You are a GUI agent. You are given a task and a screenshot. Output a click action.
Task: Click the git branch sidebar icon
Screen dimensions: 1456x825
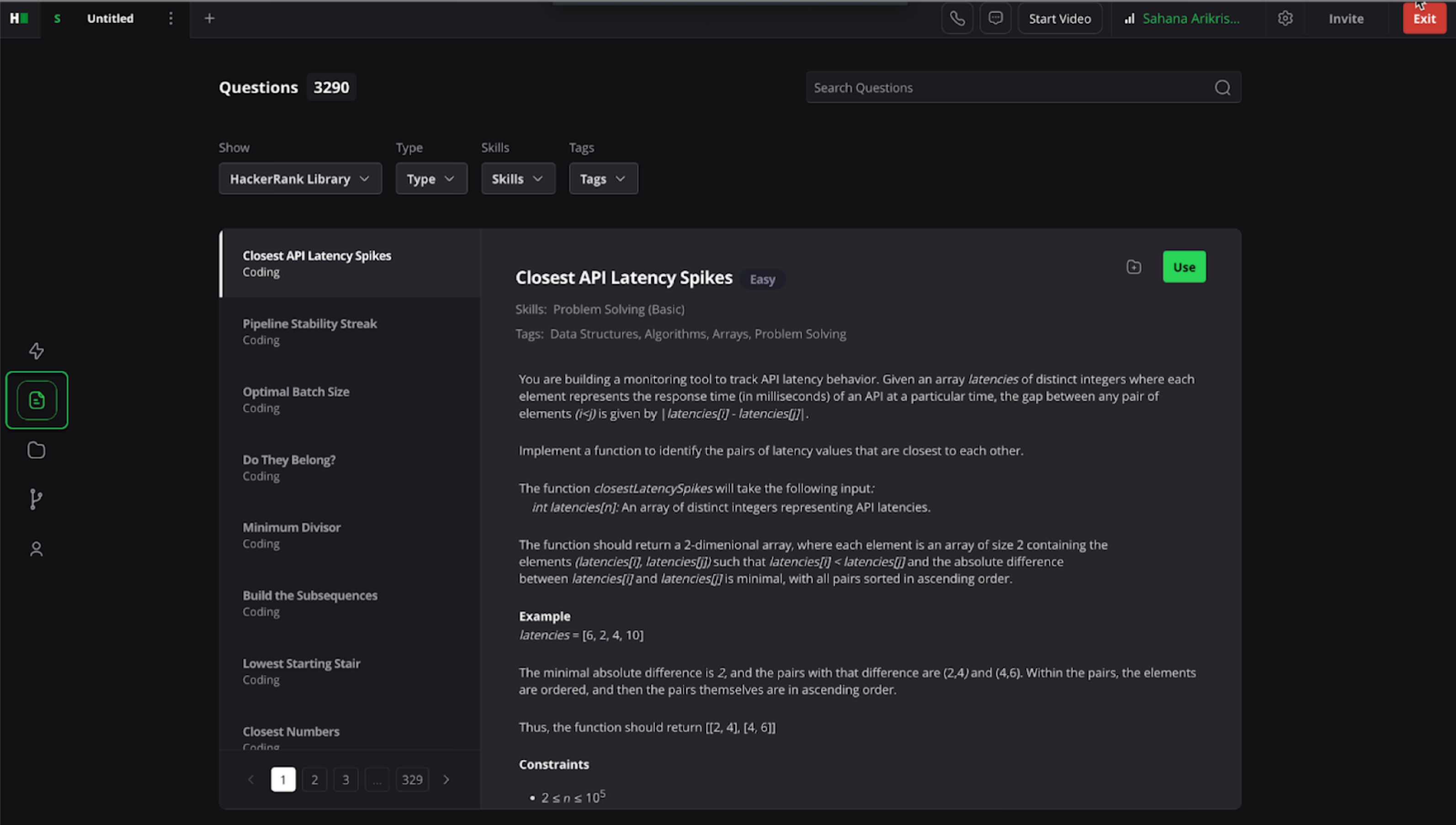36,499
